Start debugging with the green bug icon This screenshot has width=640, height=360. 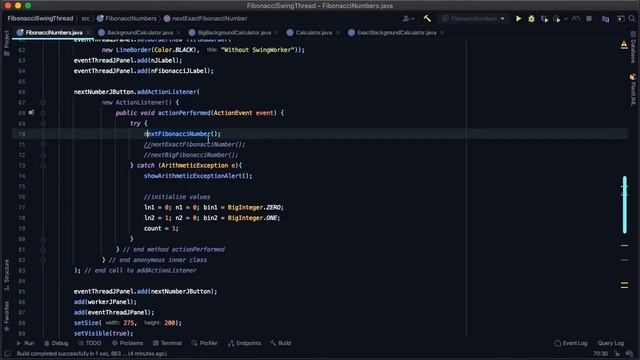click(531, 18)
